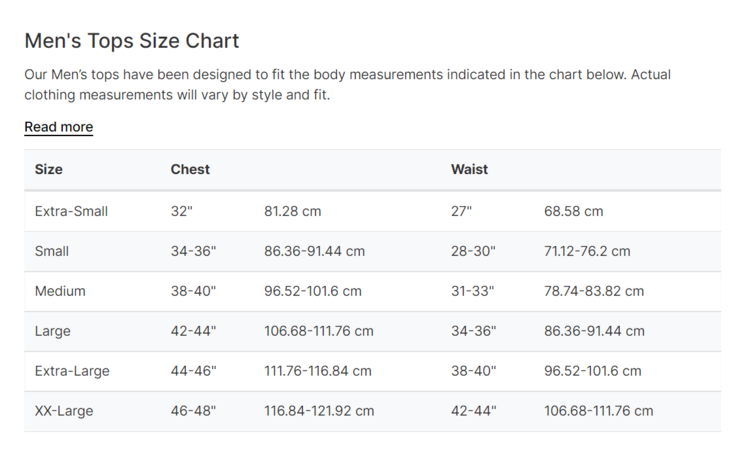The height and width of the screenshot is (464, 750).
Task: Click the 71.12-76.2 cm waist value
Action: 587,252
